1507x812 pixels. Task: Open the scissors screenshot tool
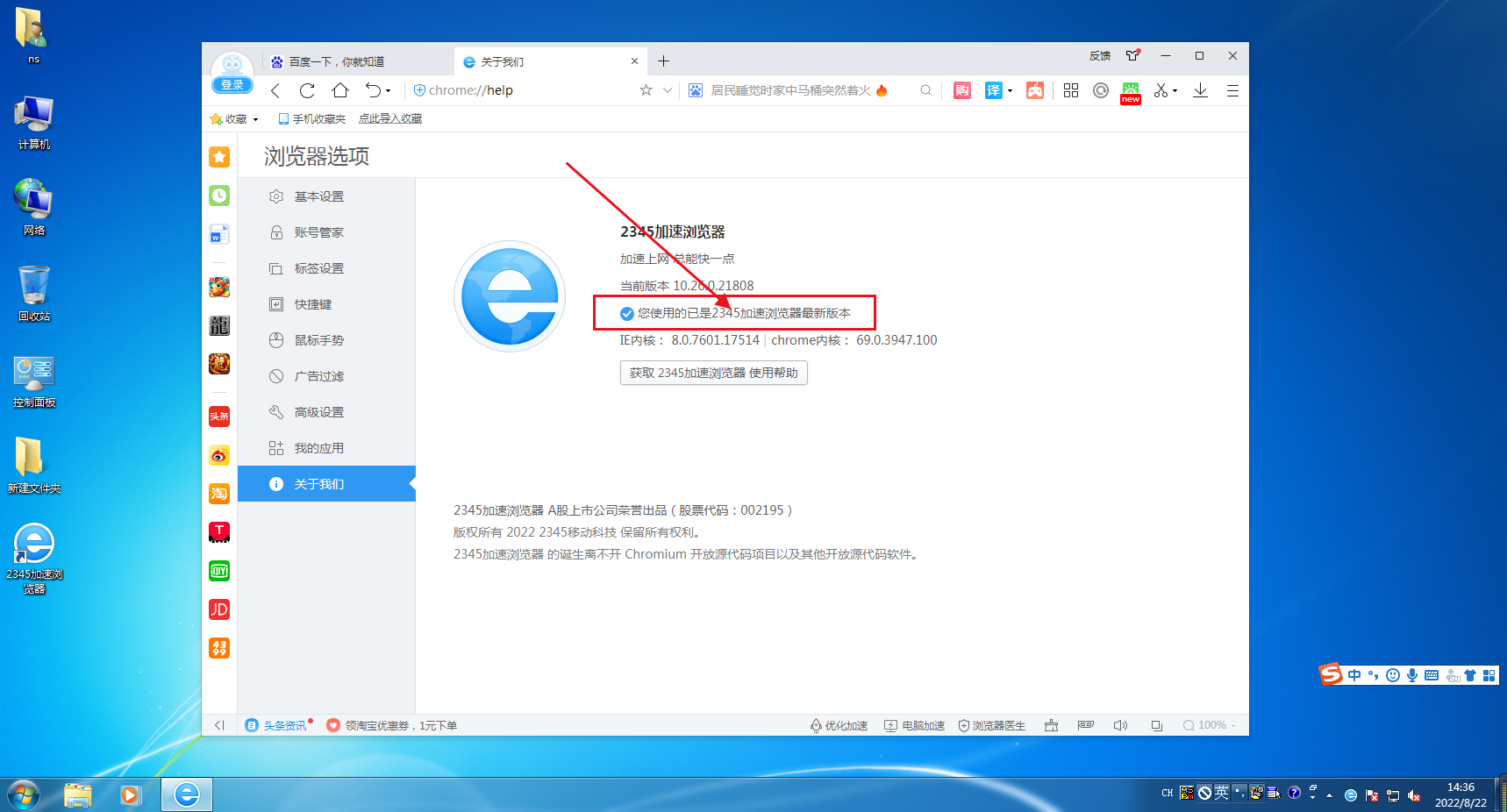click(x=1161, y=90)
